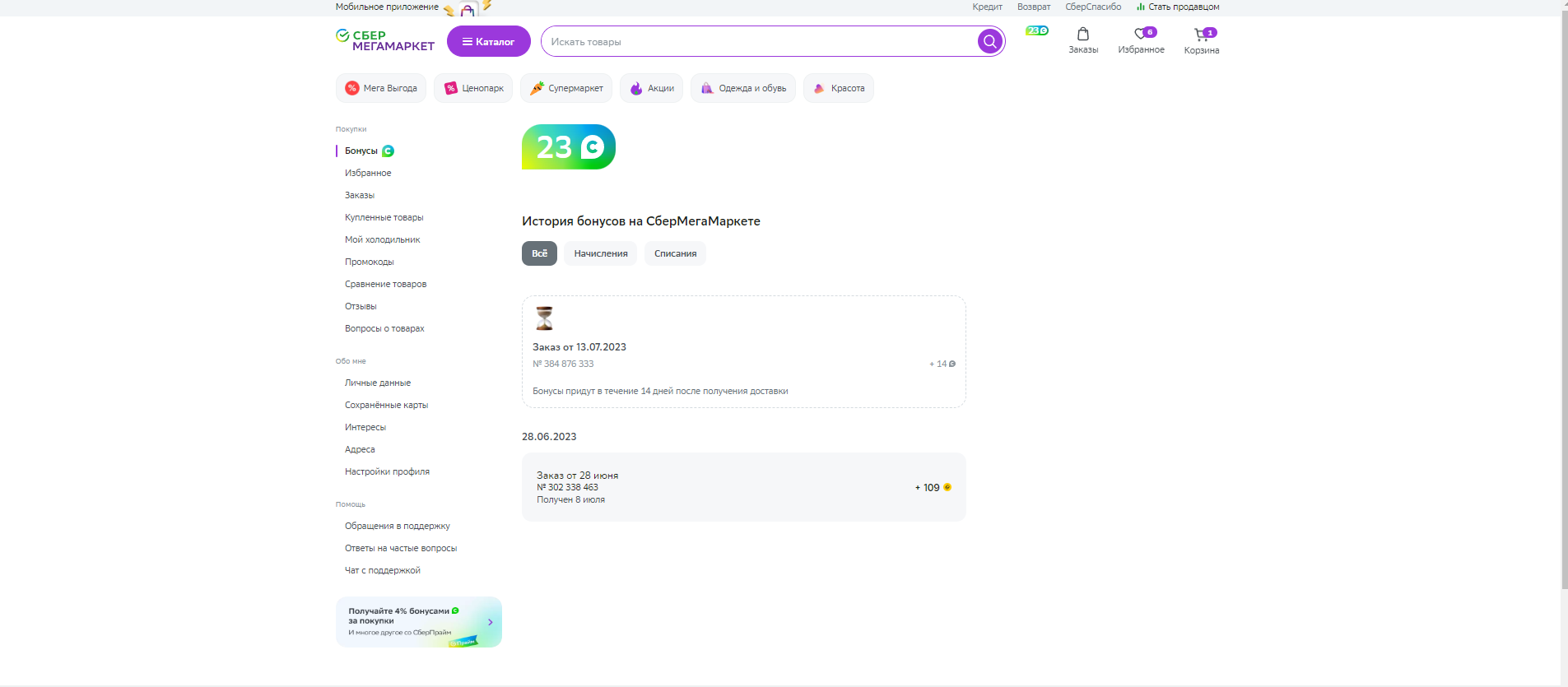Open the Возврат link

coord(1034,7)
